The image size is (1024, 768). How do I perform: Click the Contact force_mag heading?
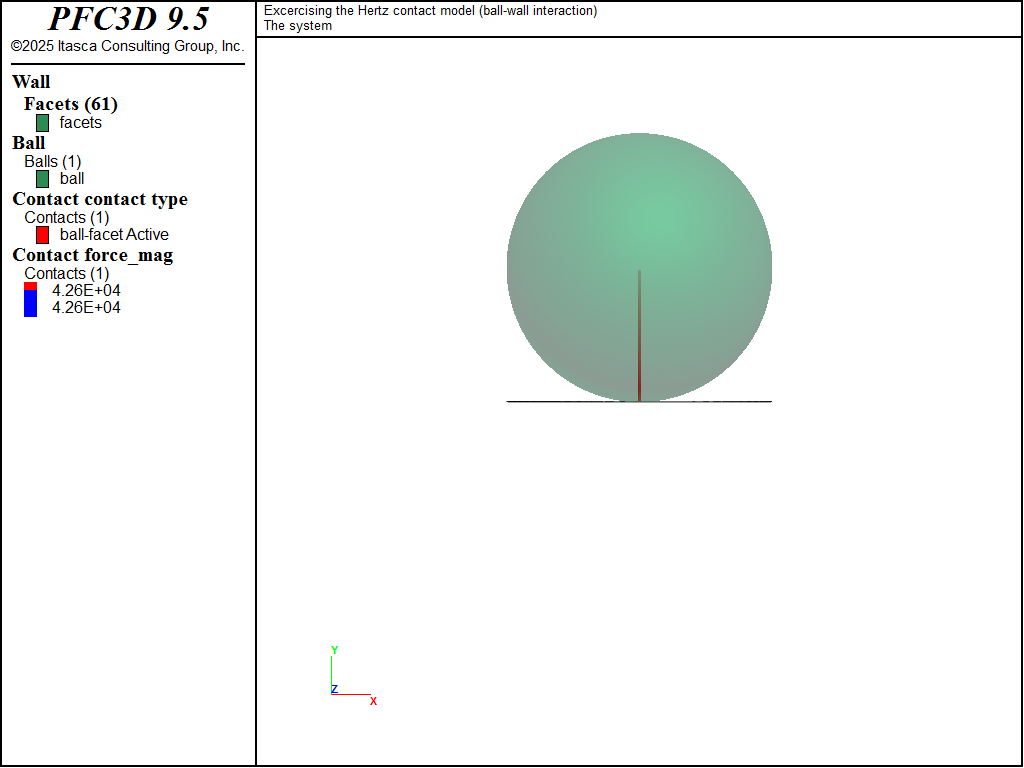point(93,255)
